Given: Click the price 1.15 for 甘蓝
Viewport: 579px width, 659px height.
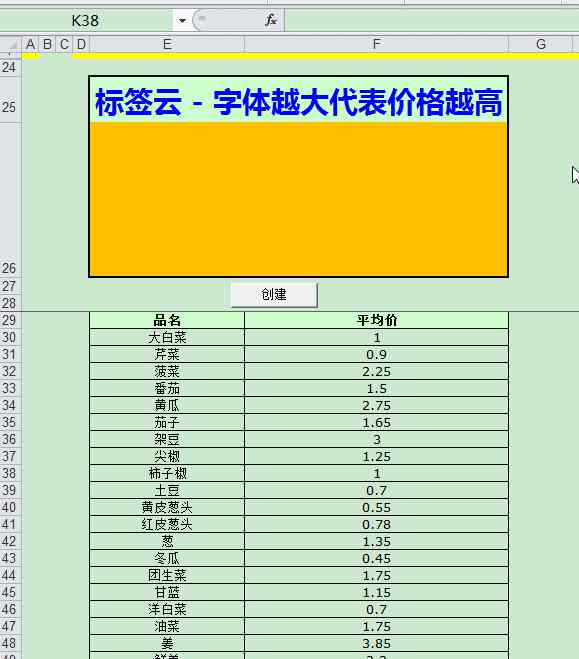Looking at the screenshot, I should [x=376, y=593].
